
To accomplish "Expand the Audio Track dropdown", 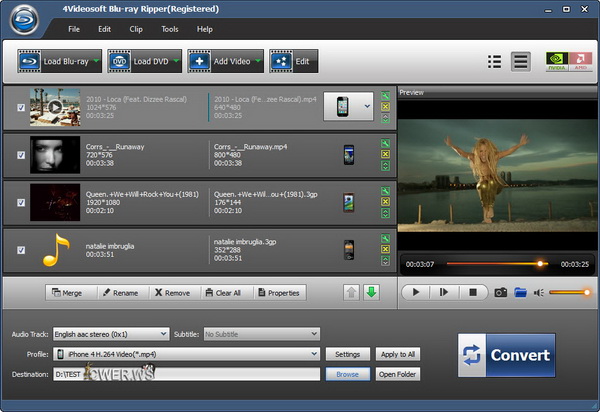I will 163,334.
